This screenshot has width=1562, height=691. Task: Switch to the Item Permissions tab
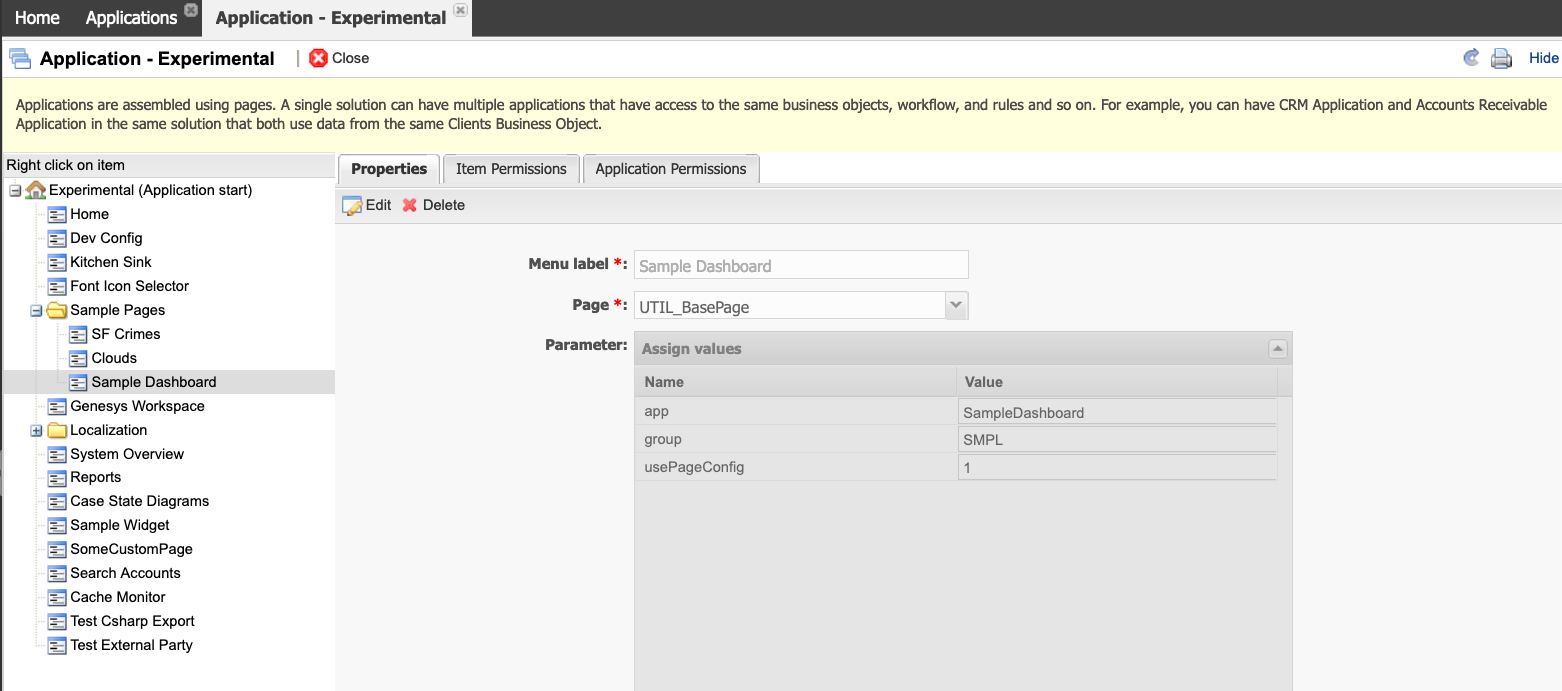[x=511, y=169]
